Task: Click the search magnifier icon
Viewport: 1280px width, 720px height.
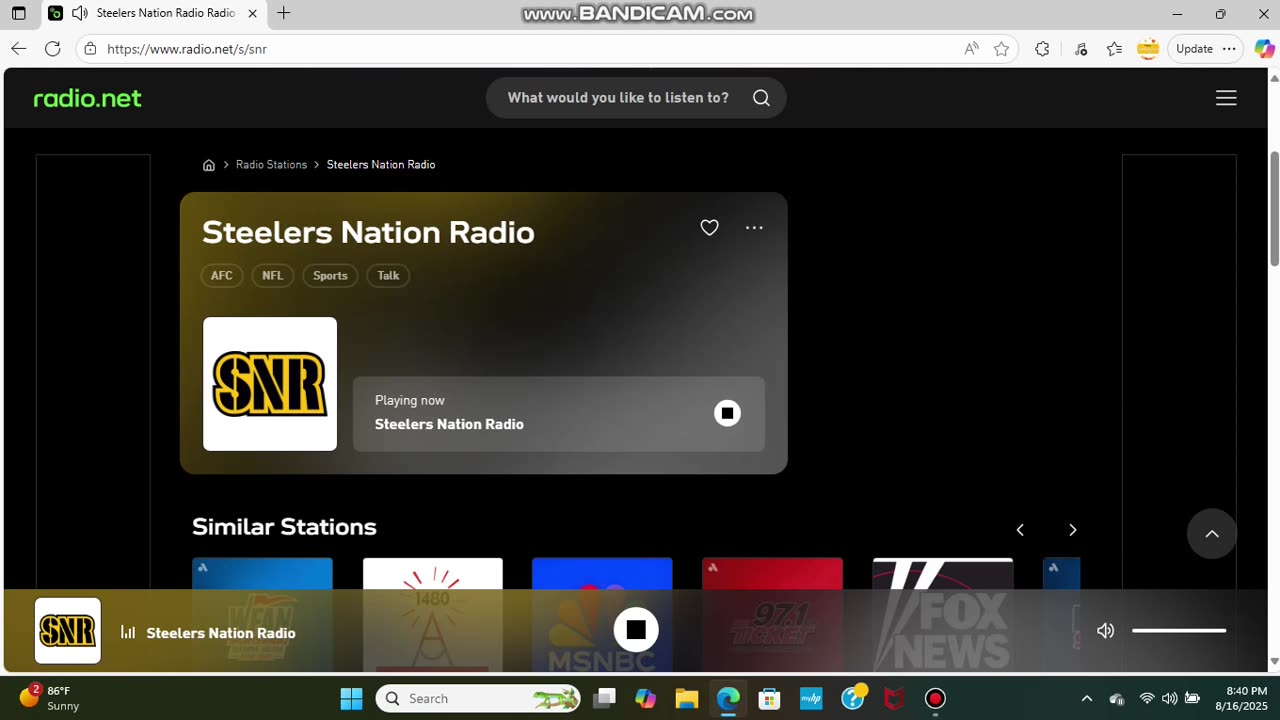Action: click(761, 98)
